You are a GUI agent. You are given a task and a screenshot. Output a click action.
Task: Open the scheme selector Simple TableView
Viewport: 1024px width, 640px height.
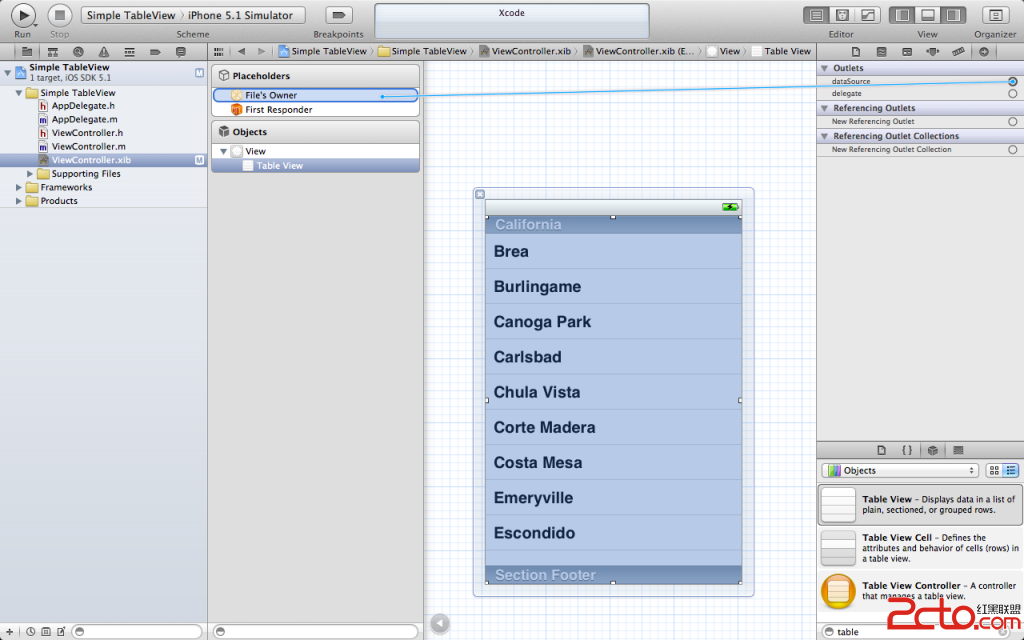click(x=132, y=15)
